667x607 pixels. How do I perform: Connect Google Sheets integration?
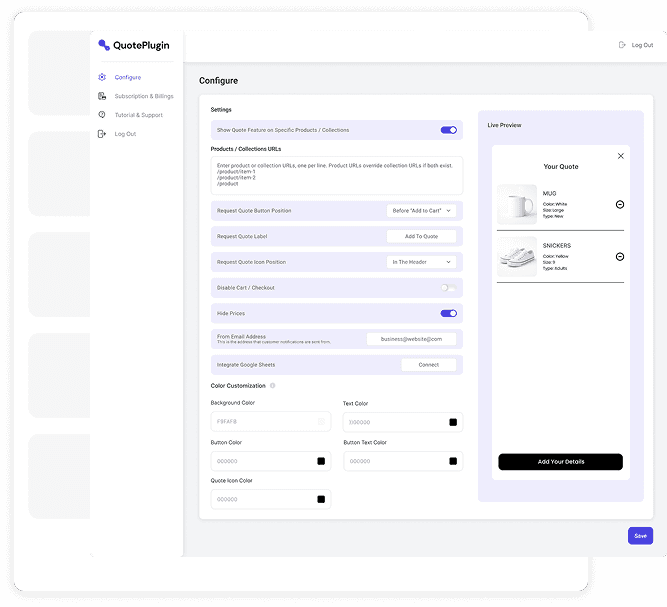[x=428, y=365]
